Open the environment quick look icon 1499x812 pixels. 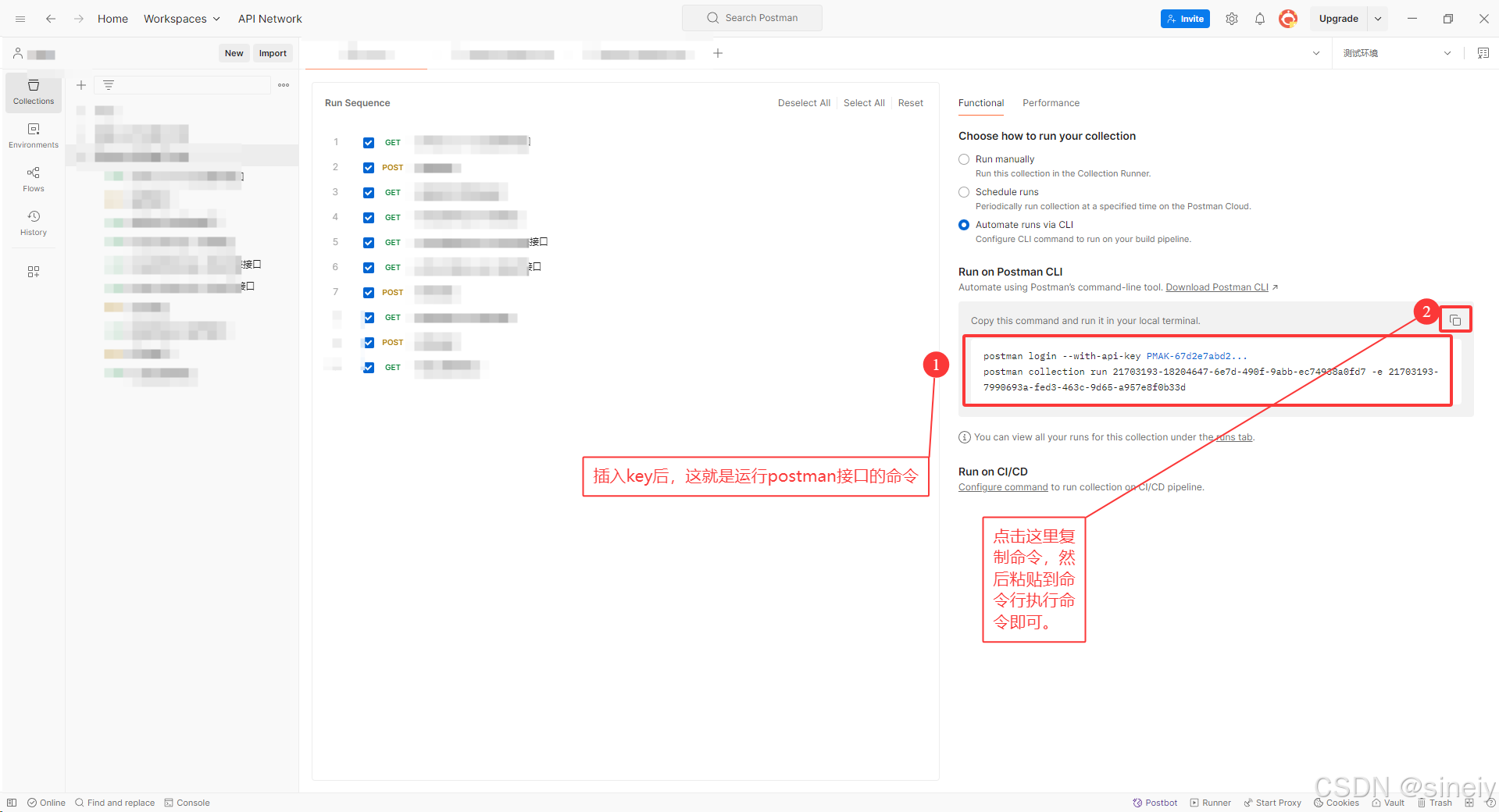point(1483,53)
